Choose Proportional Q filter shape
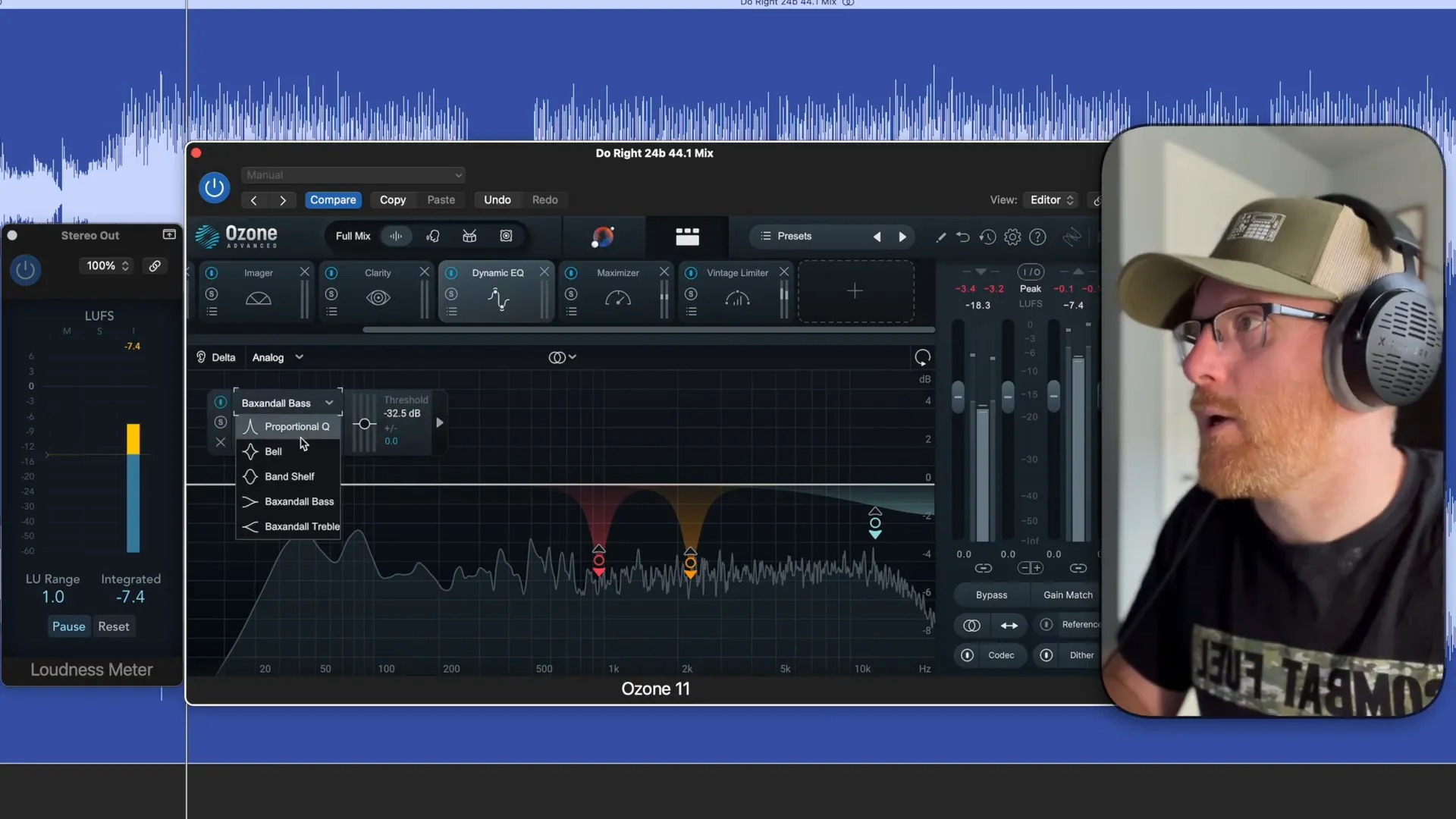 [x=288, y=427]
